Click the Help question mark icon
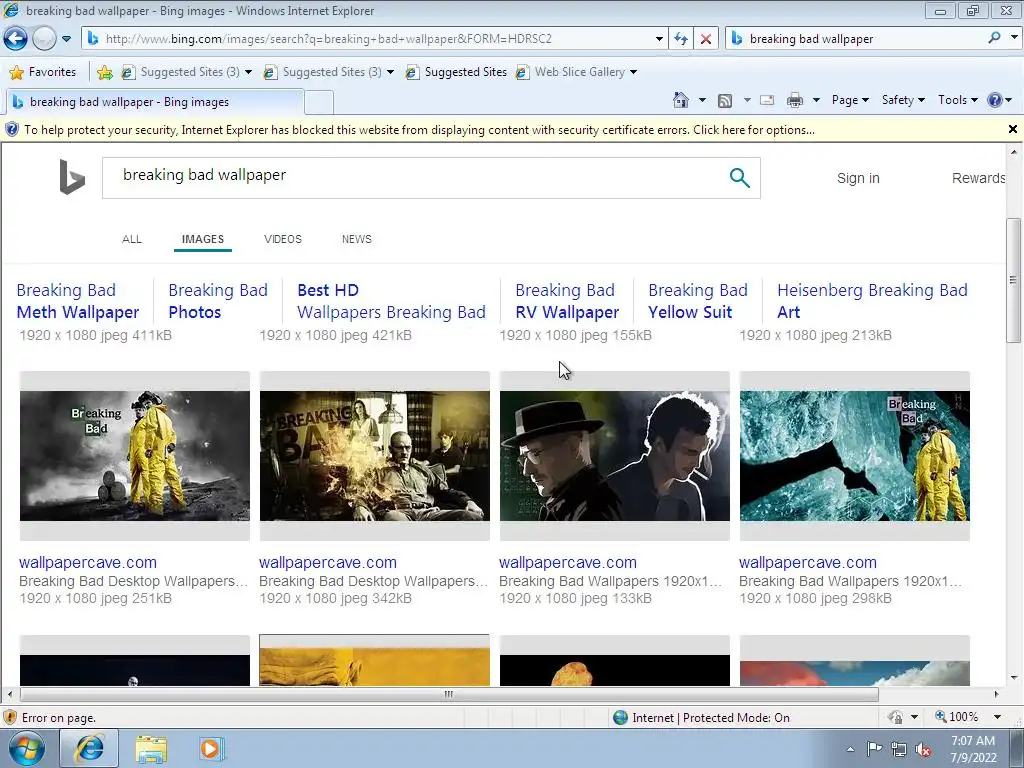The image size is (1024, 768). pyautogui.click(x=995, y=100)
